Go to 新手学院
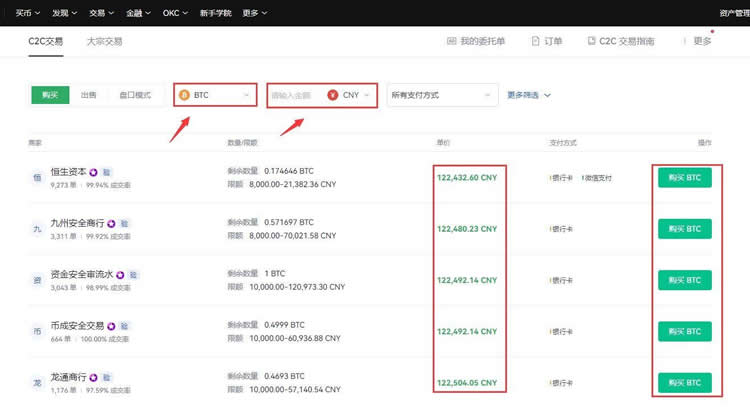Screen dimensions: 750x407 pyautogui.click(x=215, y=13)
